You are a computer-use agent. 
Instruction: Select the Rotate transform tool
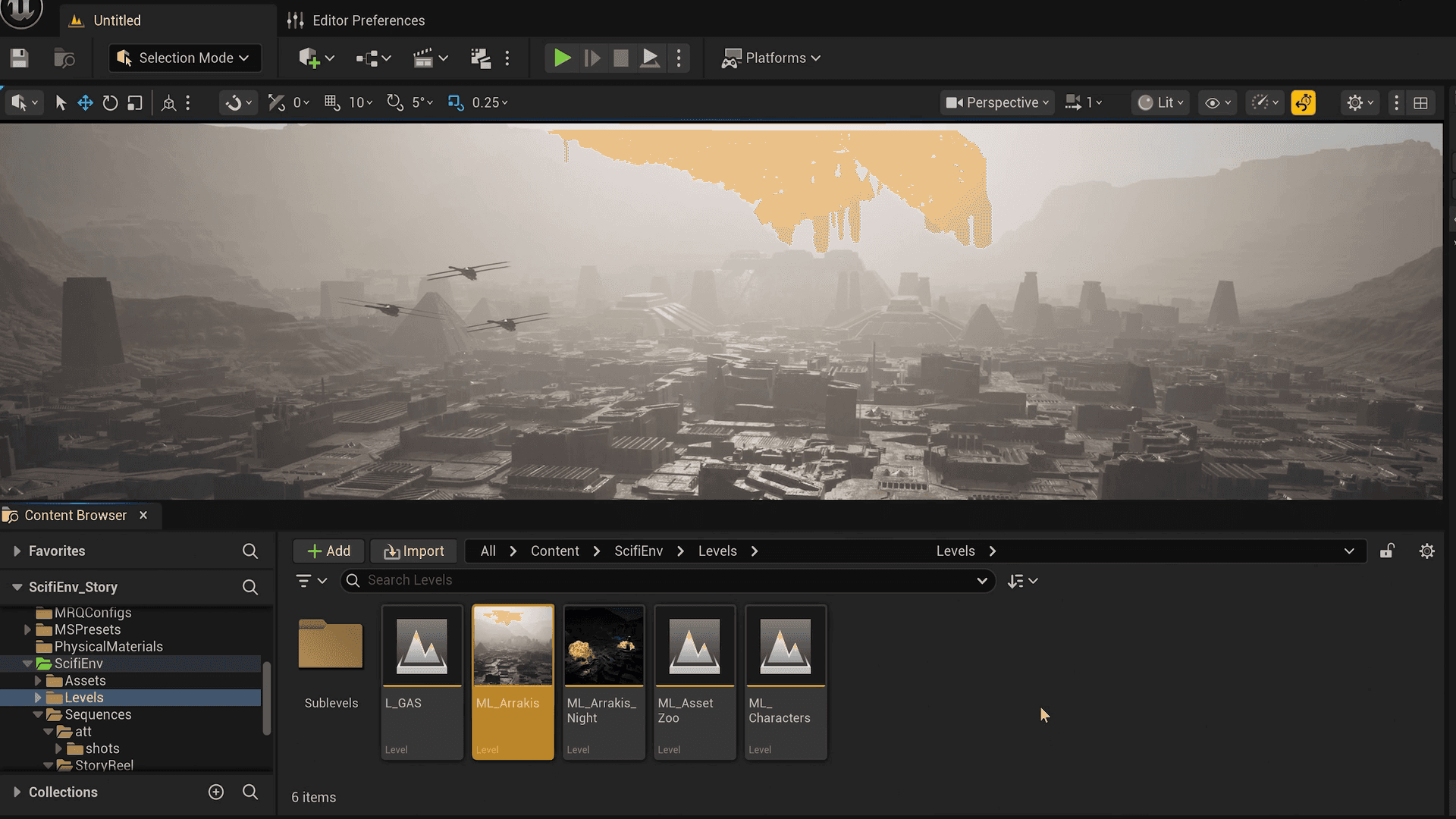[x=110, y=102]
